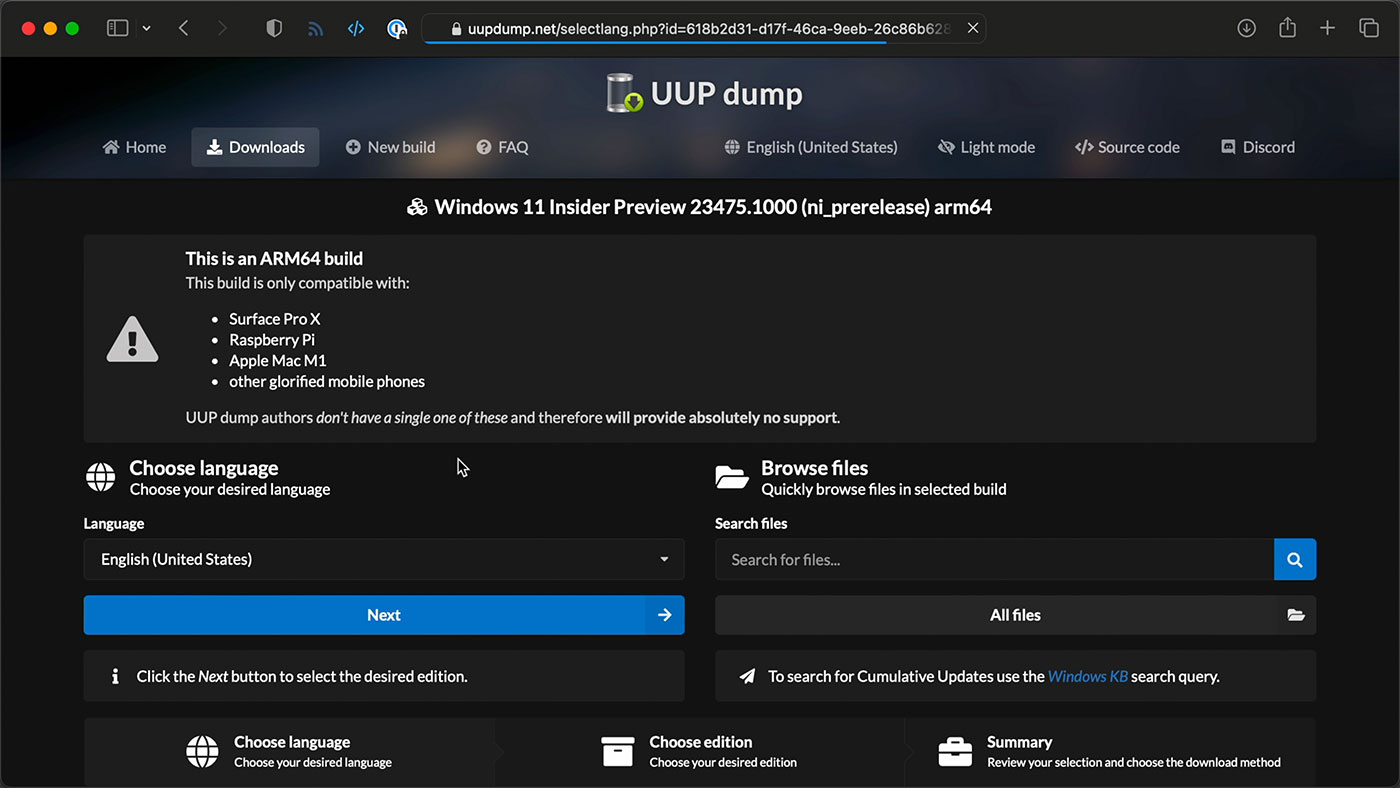Click the folder icon on All files
The width and height of the screenshot is (1400, 788).
(1296, 615)
